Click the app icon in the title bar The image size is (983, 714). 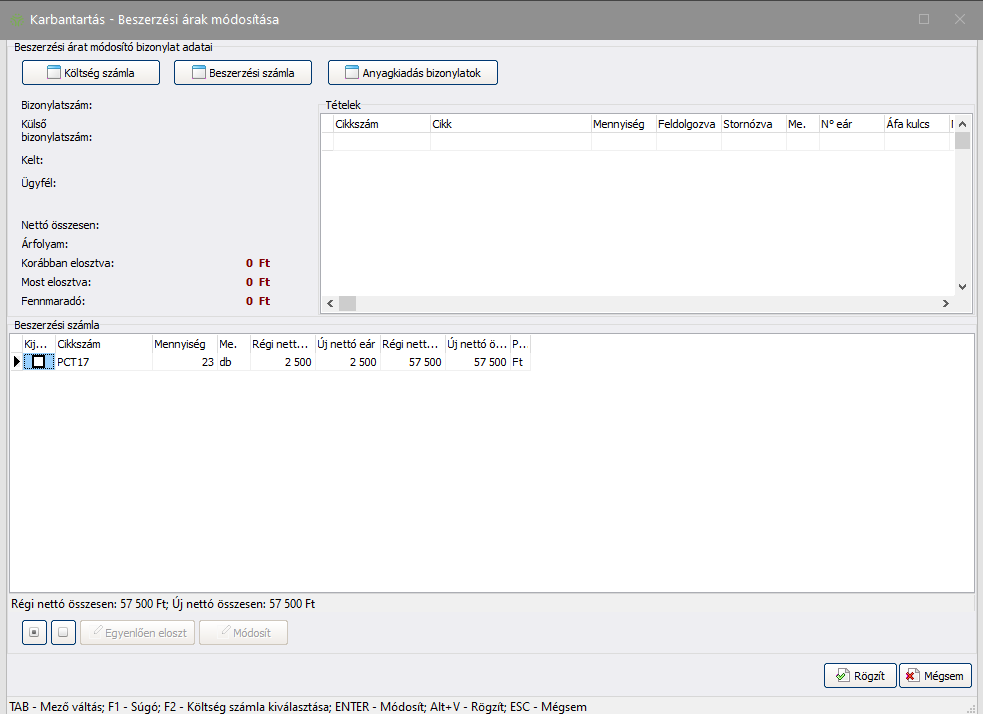coord(17,19)
